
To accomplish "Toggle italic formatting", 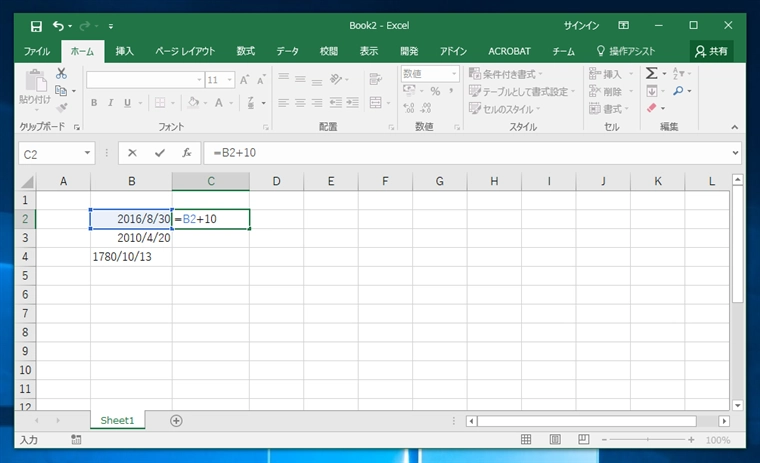I will pyautogui.click(x=111, y=103).
